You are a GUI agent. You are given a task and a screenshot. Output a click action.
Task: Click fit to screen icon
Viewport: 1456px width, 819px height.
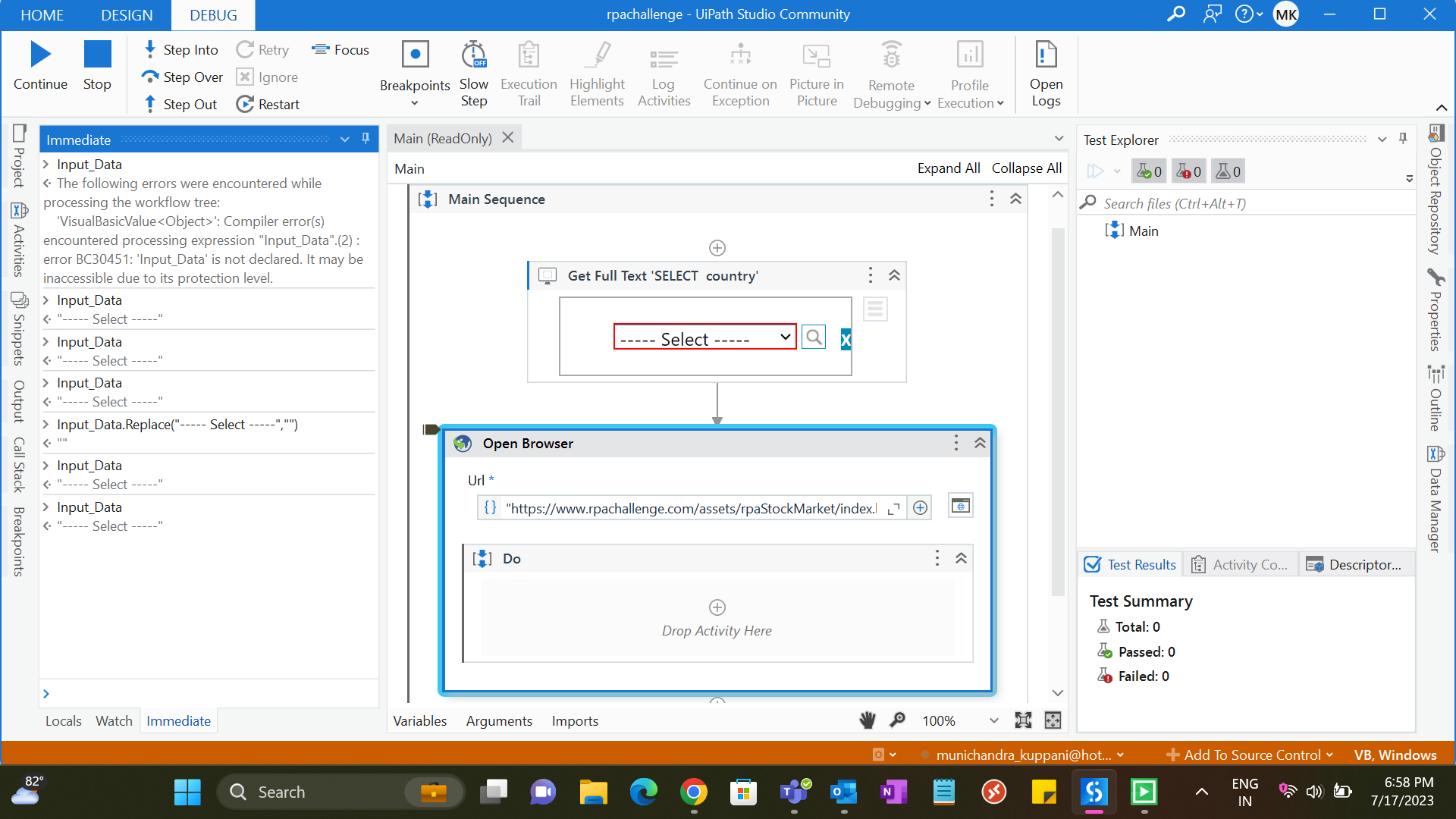(1023, 720)
